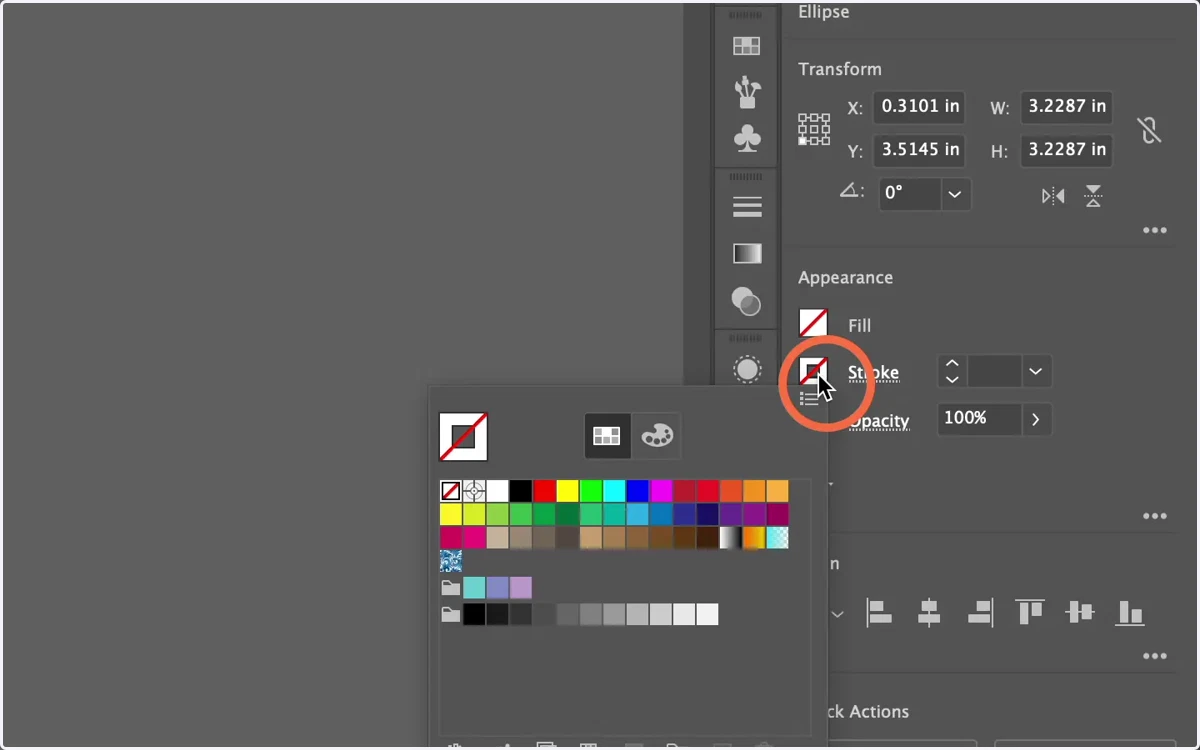
Task: Open the Swatches panel icon in dock
Action: pos(747,46)
